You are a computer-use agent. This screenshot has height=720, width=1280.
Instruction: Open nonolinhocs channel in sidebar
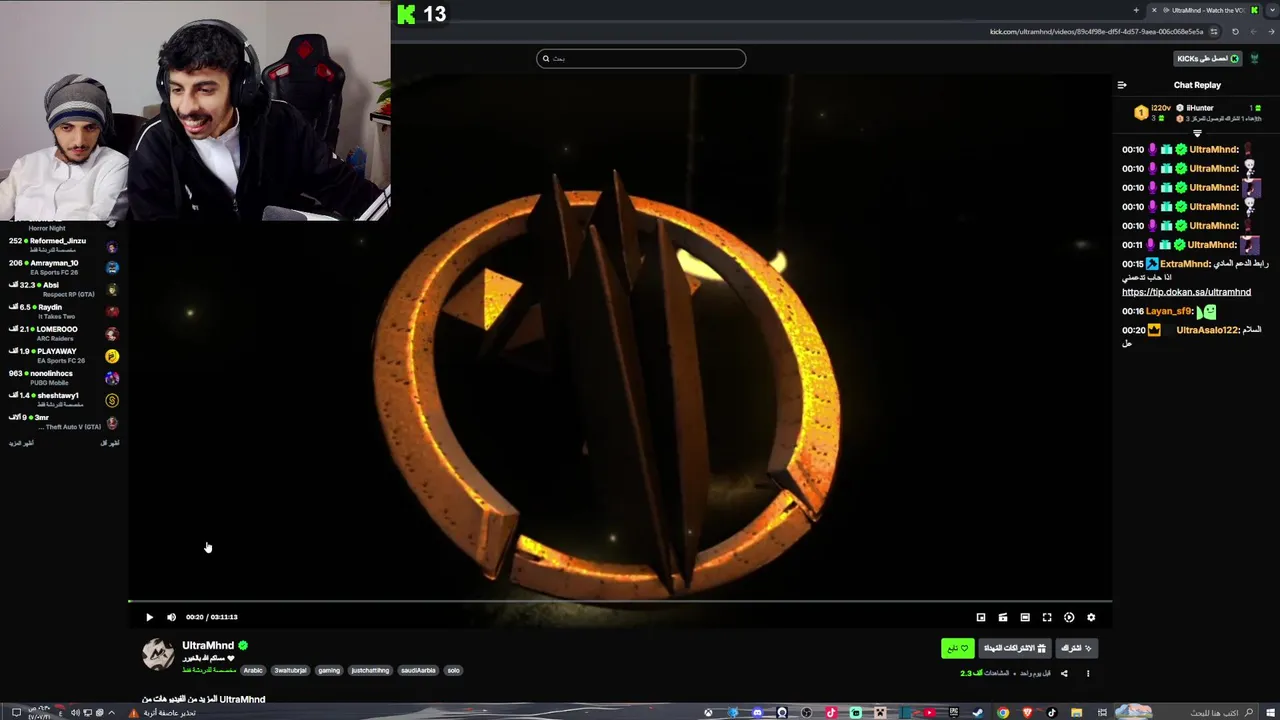click(64, 377)
